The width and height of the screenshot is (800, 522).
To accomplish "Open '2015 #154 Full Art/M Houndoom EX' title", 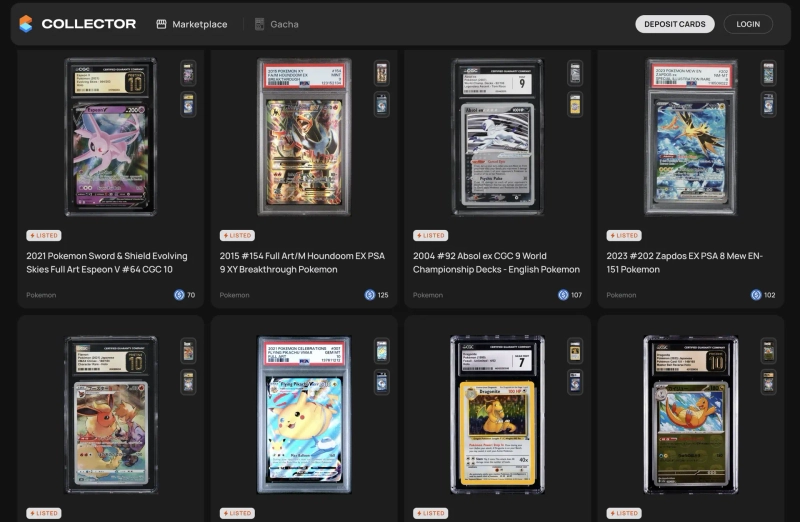I will click(302, 262).
